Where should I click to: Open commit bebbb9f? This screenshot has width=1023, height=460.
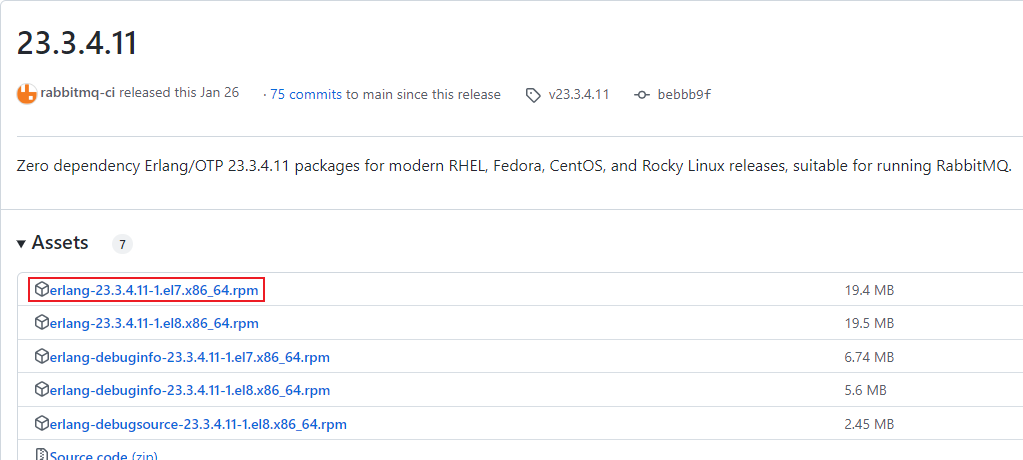point(684,95)
